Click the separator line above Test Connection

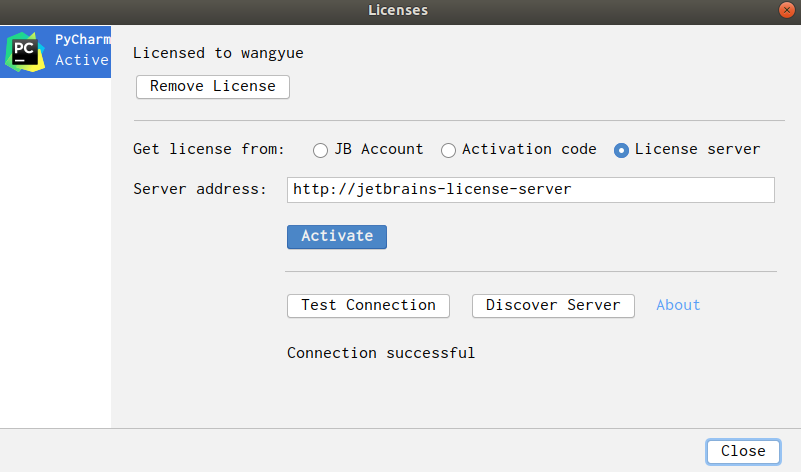(530, 271)
